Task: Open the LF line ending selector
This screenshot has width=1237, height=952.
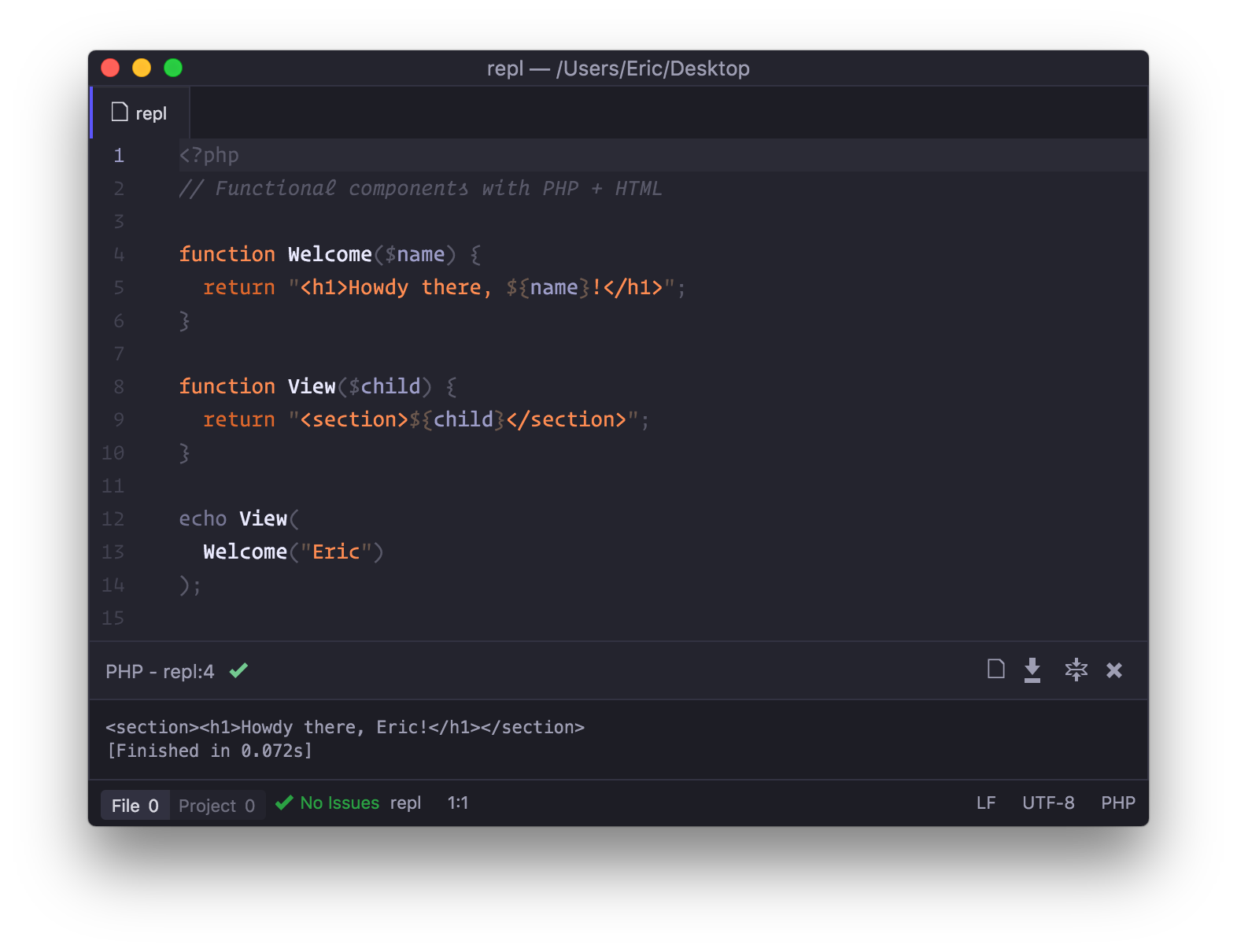Action: [986, 803]
